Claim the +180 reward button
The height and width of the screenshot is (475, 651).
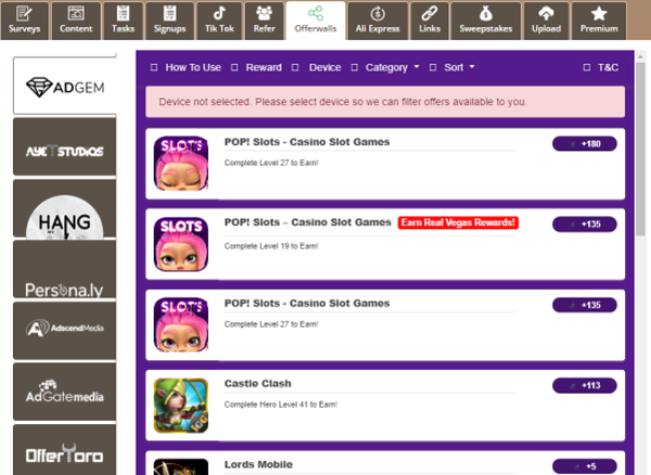(585, 144)
